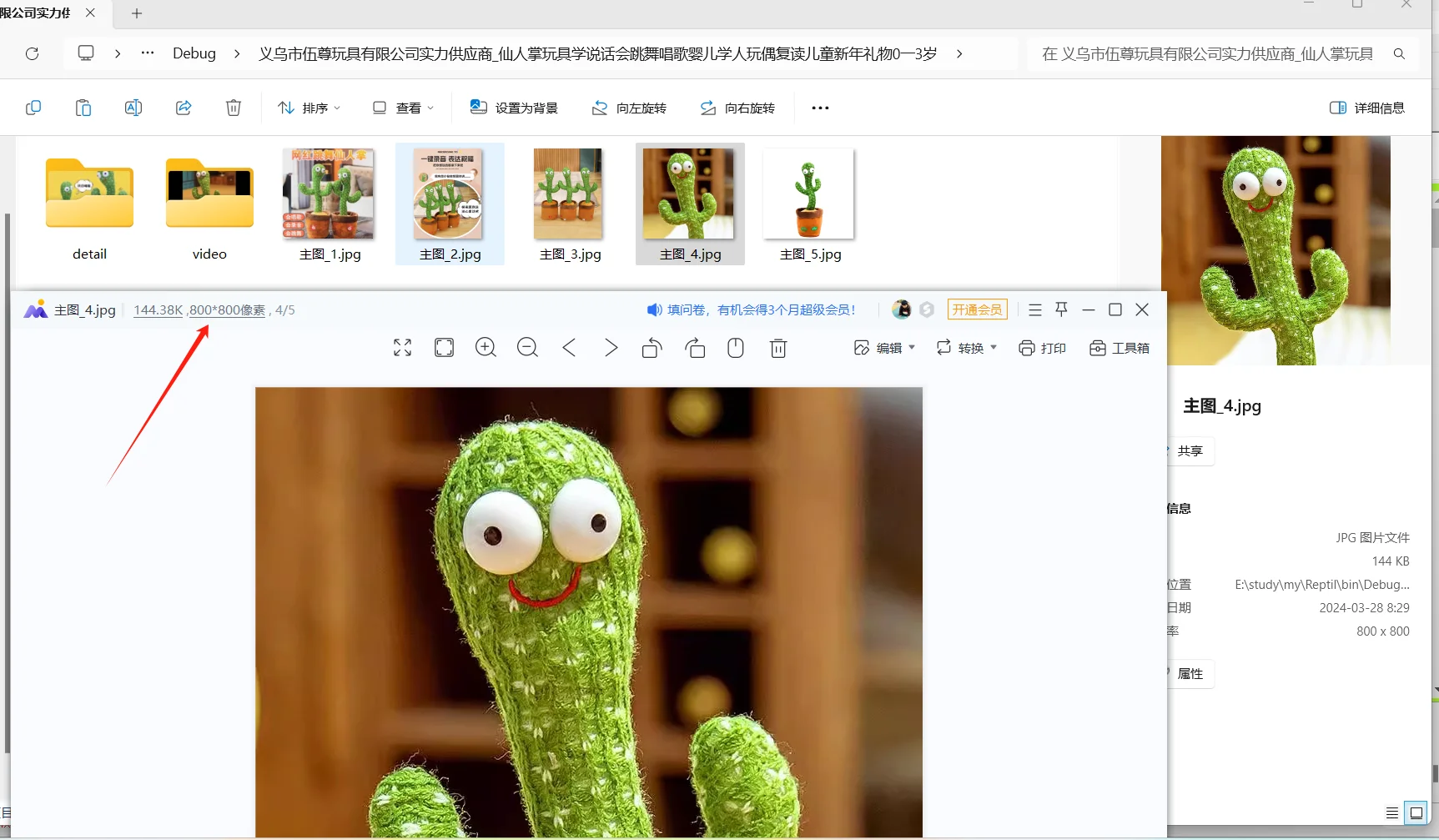Image resolution: width=1439 pixels, height=840 pixels.
Task: Click the user avatar in the image viewer
Action: click(x=901, y=309)
